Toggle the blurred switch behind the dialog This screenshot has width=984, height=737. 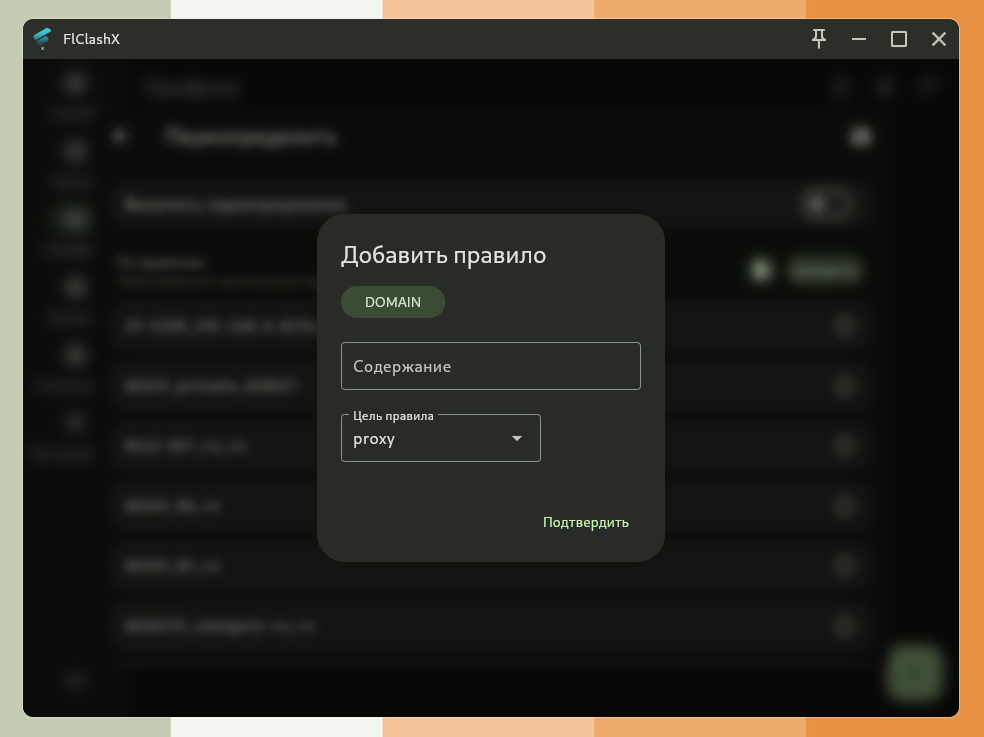827,205
